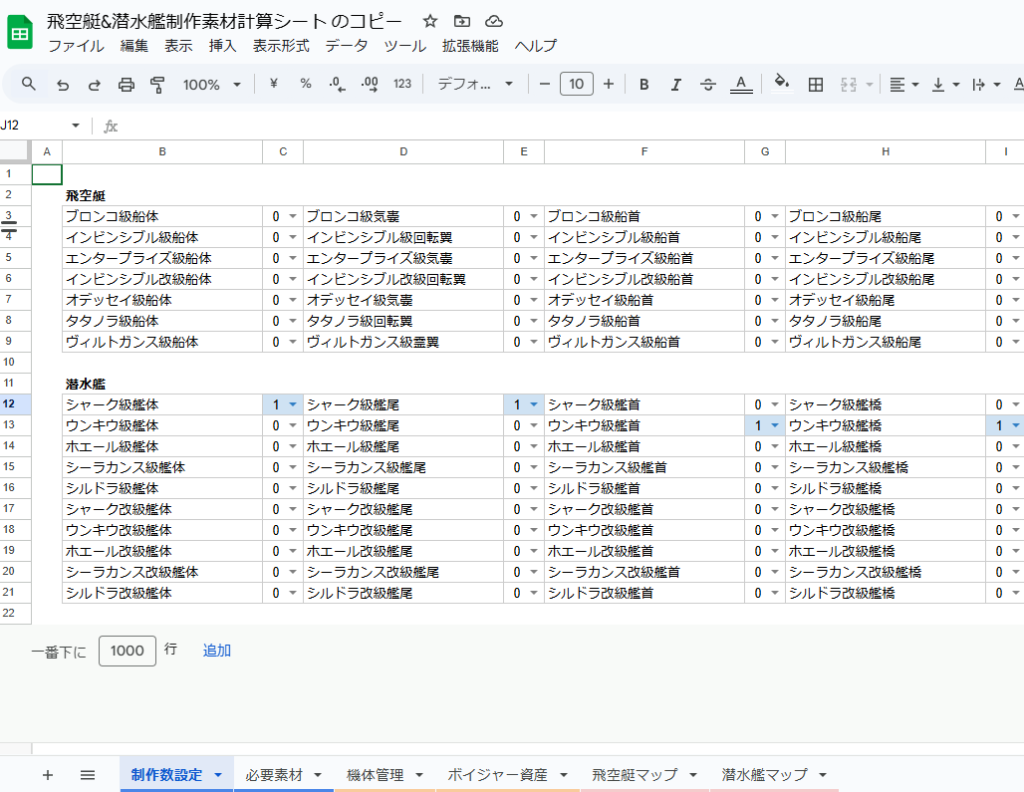Open the データ menu
This screenshot has height=792, width=1024.
pyautogui.click(x=346, y=46)
